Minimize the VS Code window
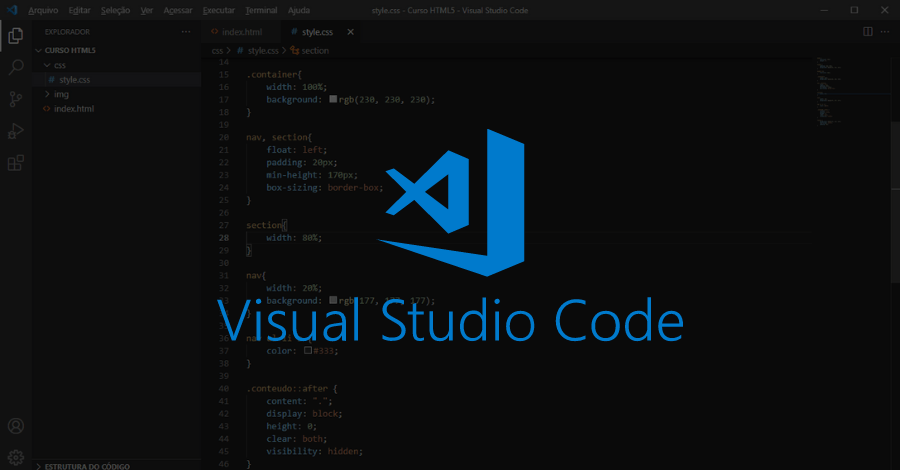This screenshot has width=900, height=470. (824, 10)
